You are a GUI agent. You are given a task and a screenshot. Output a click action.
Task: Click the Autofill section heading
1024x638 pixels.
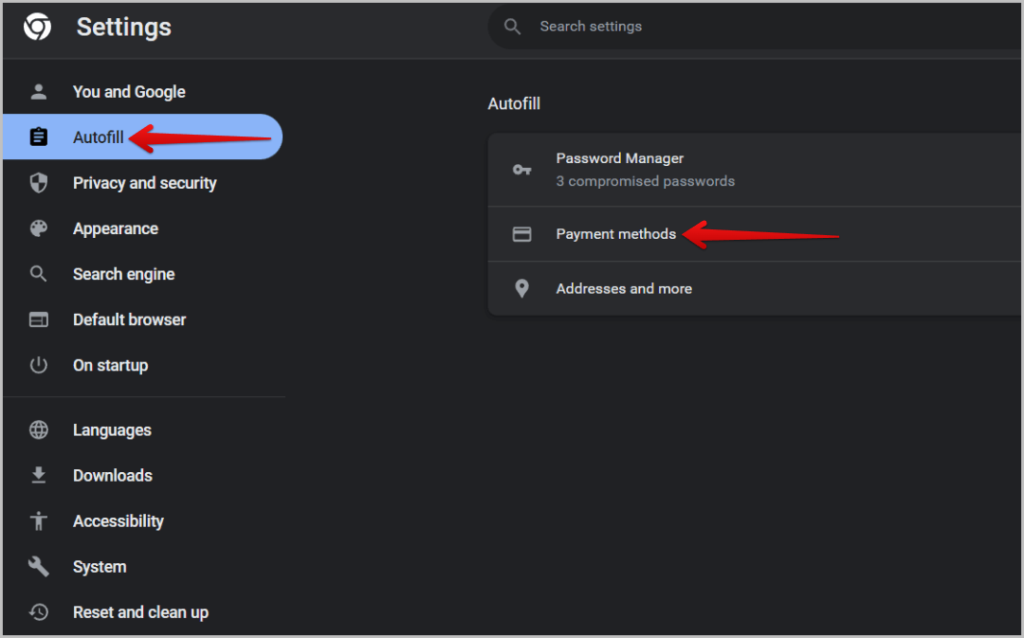coord(514,104)
